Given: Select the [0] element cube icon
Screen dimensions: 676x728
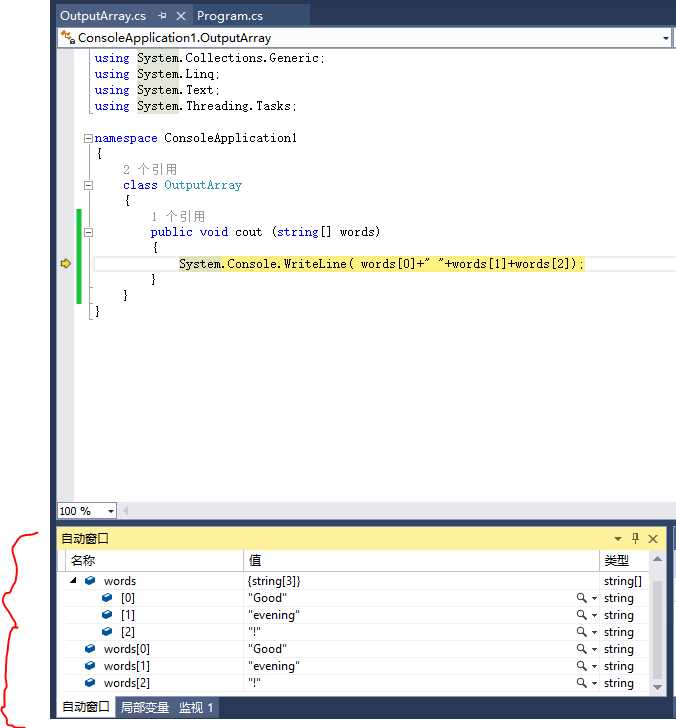Looking at the screenshot, I should (x=107, y=598).
